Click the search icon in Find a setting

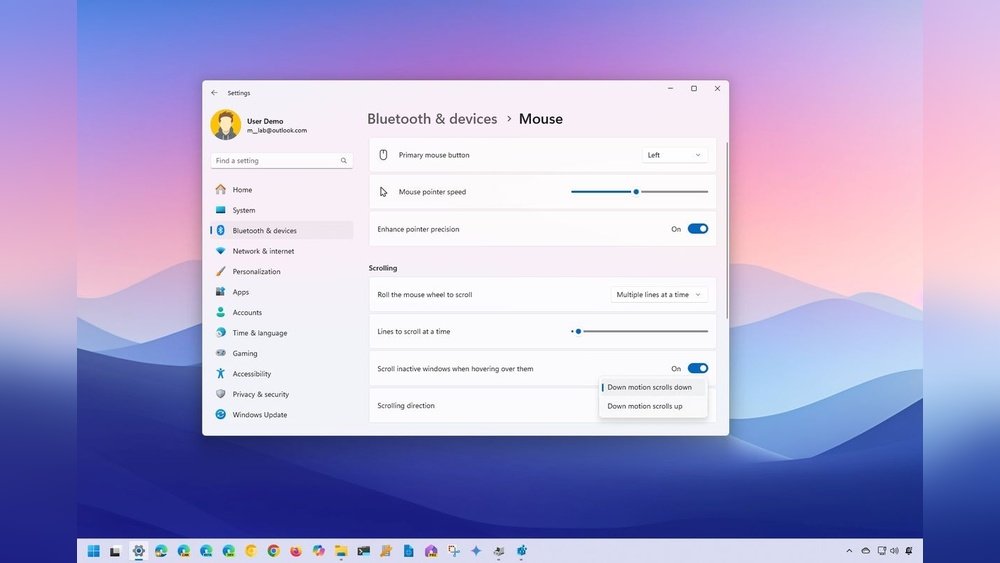(343, 161)
